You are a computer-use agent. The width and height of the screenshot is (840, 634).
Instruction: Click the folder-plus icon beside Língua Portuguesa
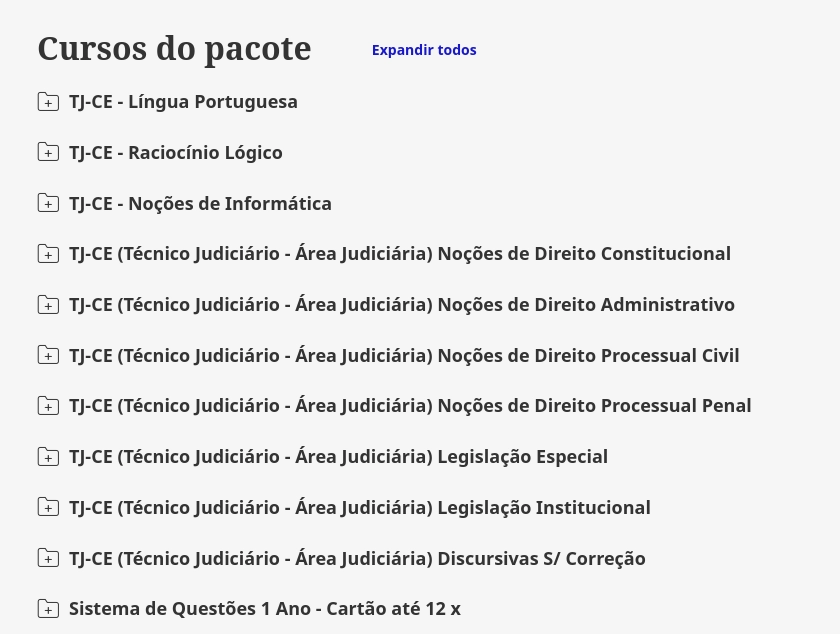coord(48,102)
